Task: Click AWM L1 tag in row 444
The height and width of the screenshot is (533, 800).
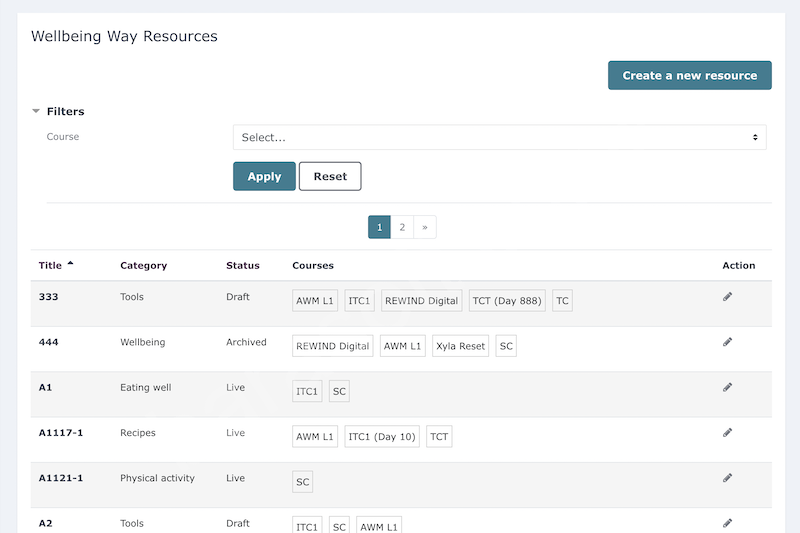Action: coord(402,346)
